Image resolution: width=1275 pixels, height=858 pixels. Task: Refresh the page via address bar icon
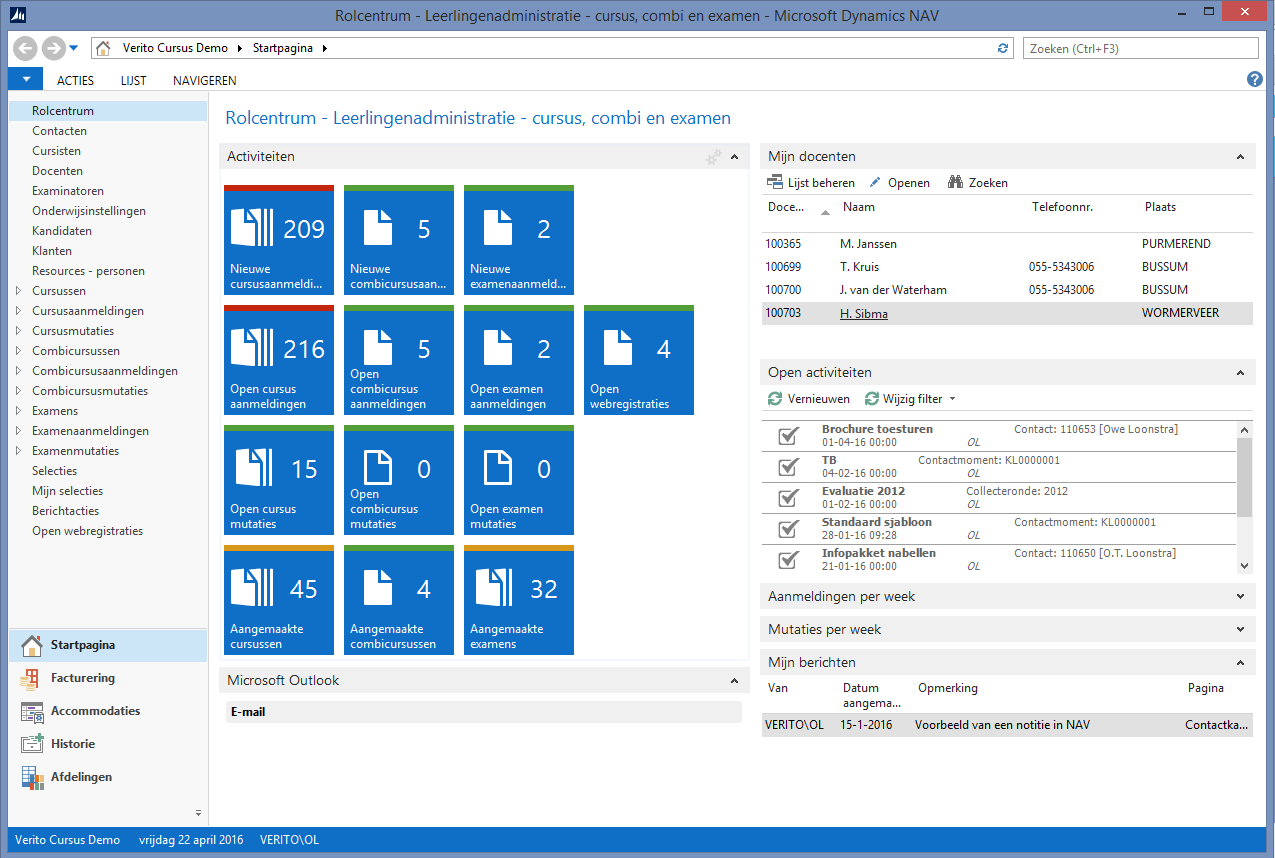click(1004, 48)
